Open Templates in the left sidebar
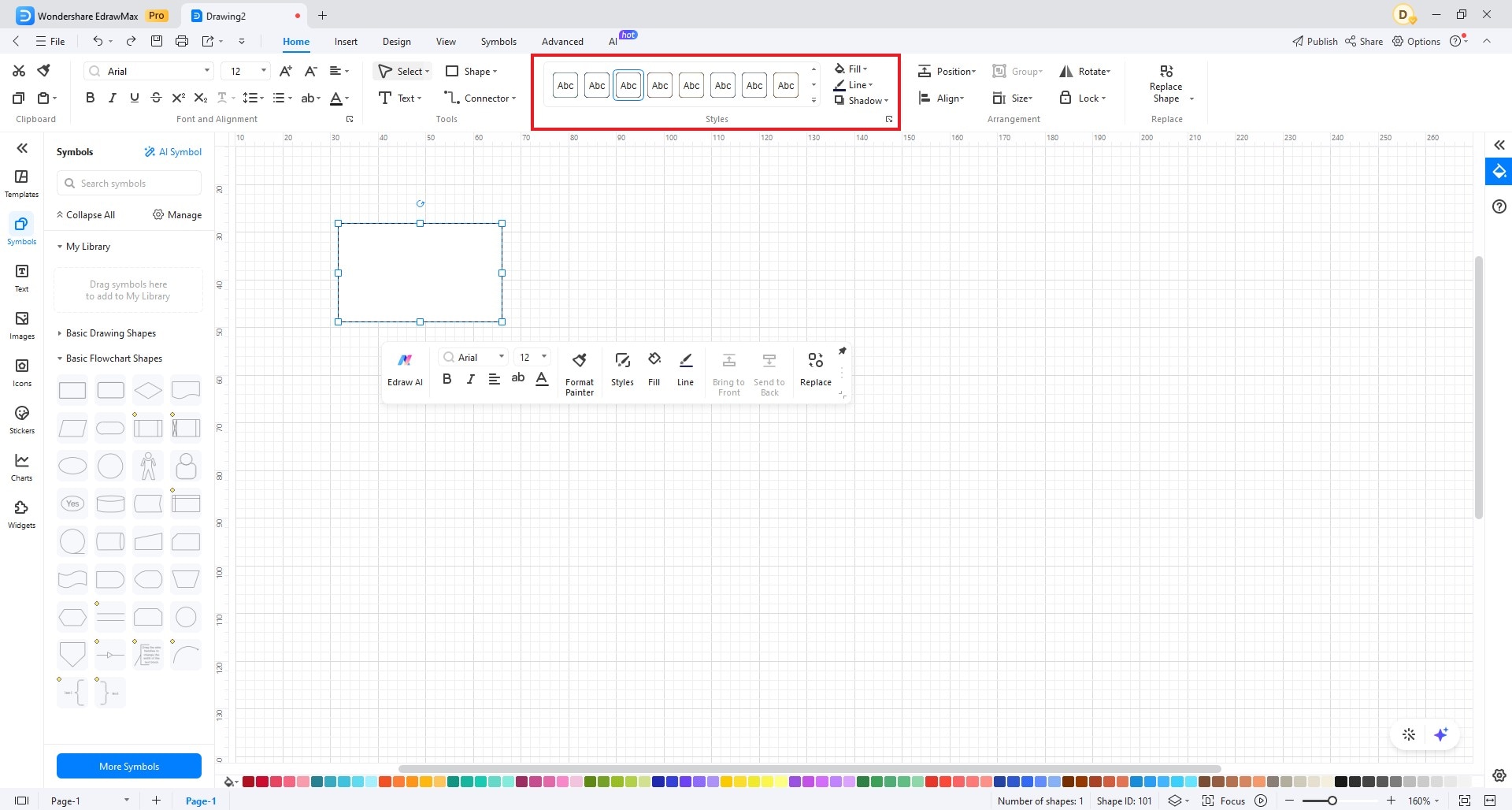This screenshot has height=810, width=1512. [x=21, y=184]
